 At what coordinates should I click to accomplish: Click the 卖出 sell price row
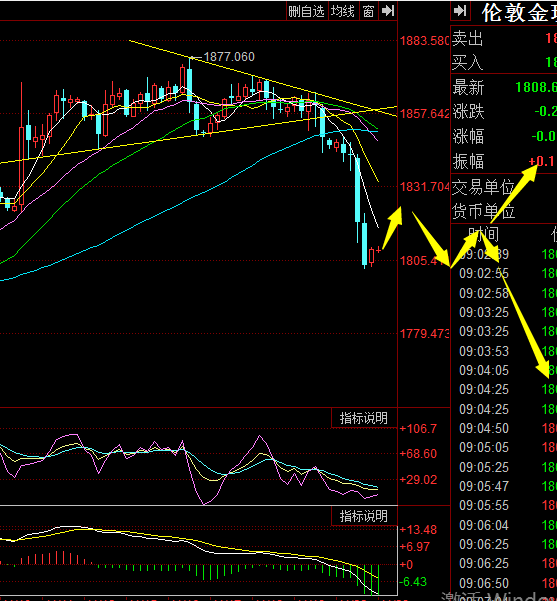point(504,38)
